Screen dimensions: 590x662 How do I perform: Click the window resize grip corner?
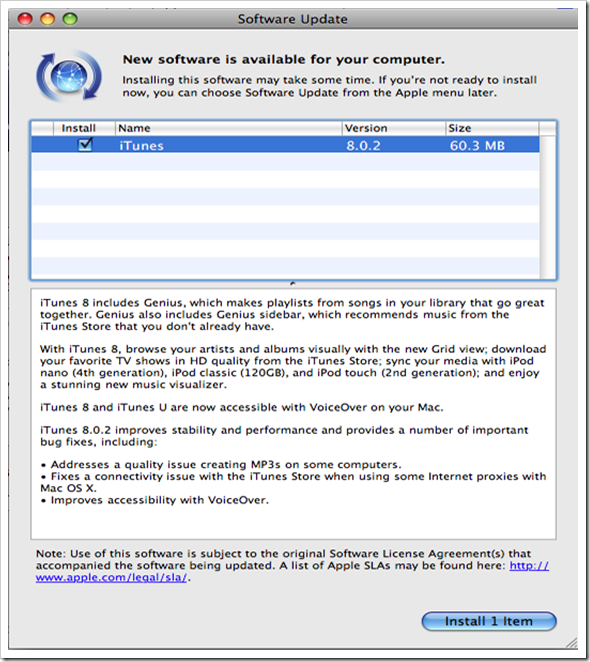click(571, 643)
